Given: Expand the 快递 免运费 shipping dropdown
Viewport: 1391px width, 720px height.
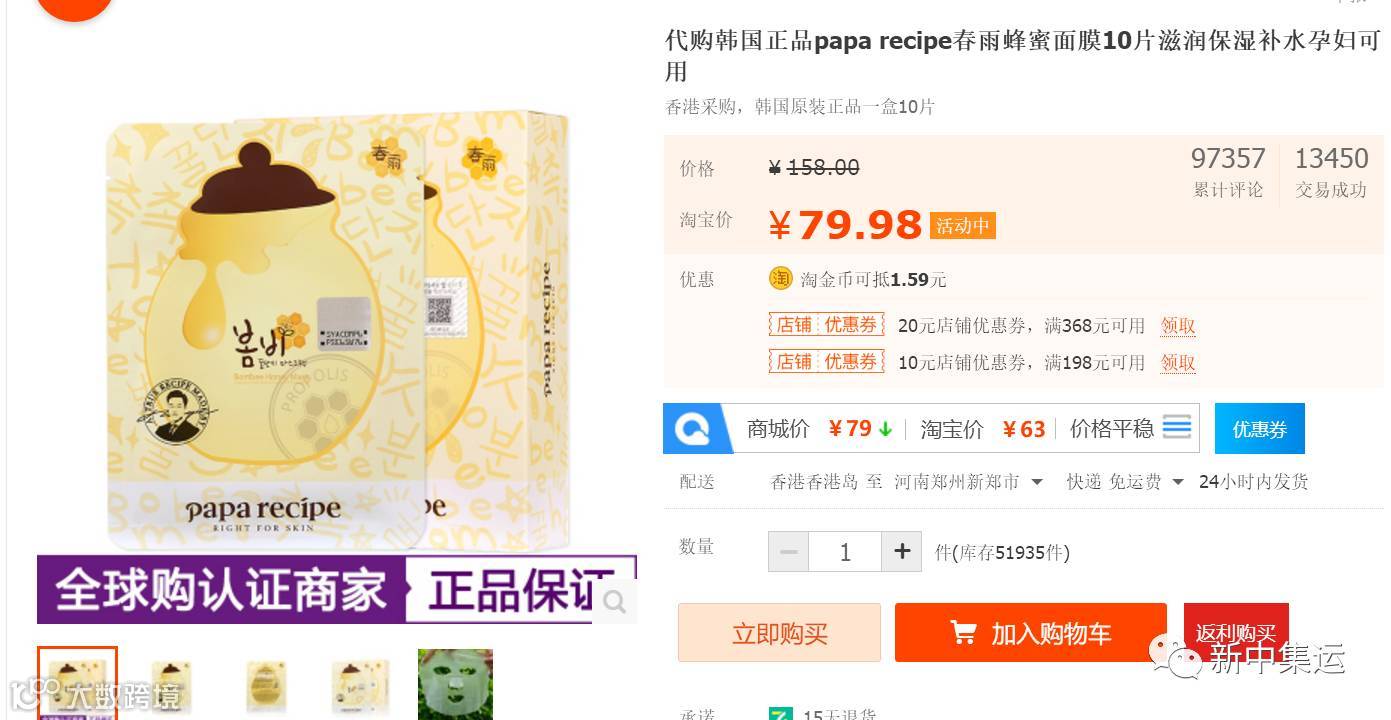Looking at the screenshot, I should 1125,482.
